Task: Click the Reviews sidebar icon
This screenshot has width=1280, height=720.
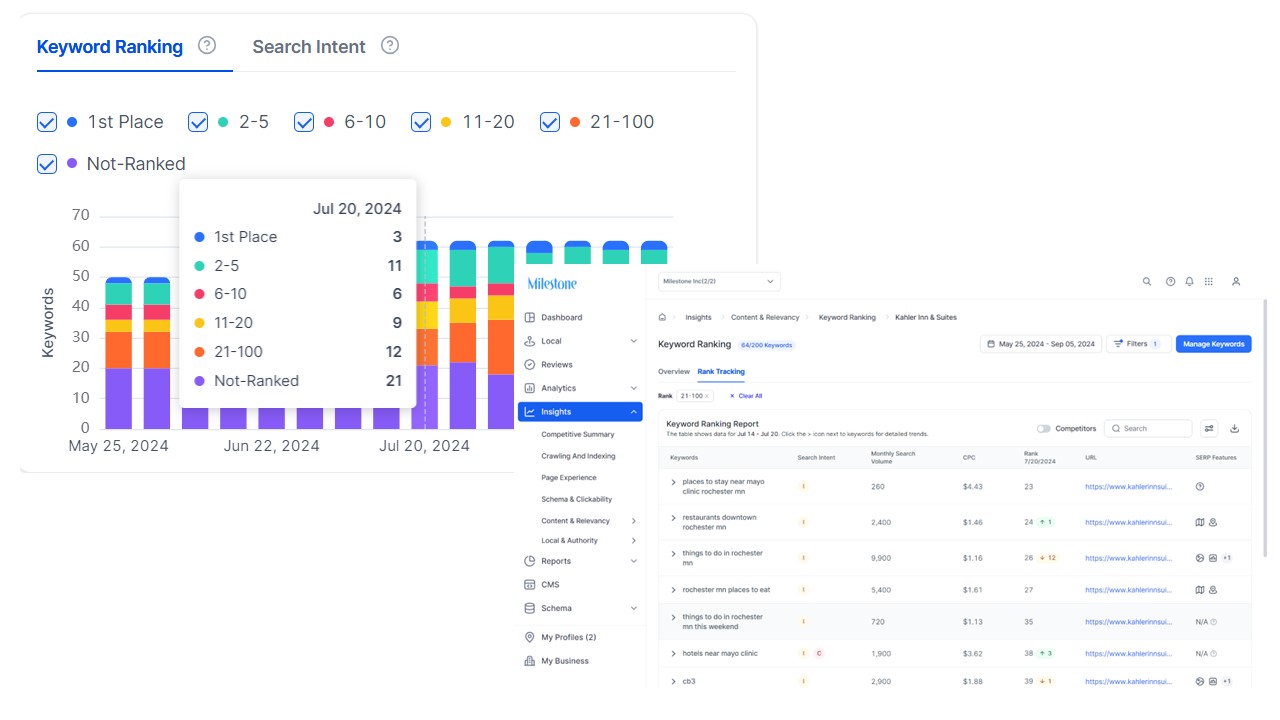Action: (530, 364)
